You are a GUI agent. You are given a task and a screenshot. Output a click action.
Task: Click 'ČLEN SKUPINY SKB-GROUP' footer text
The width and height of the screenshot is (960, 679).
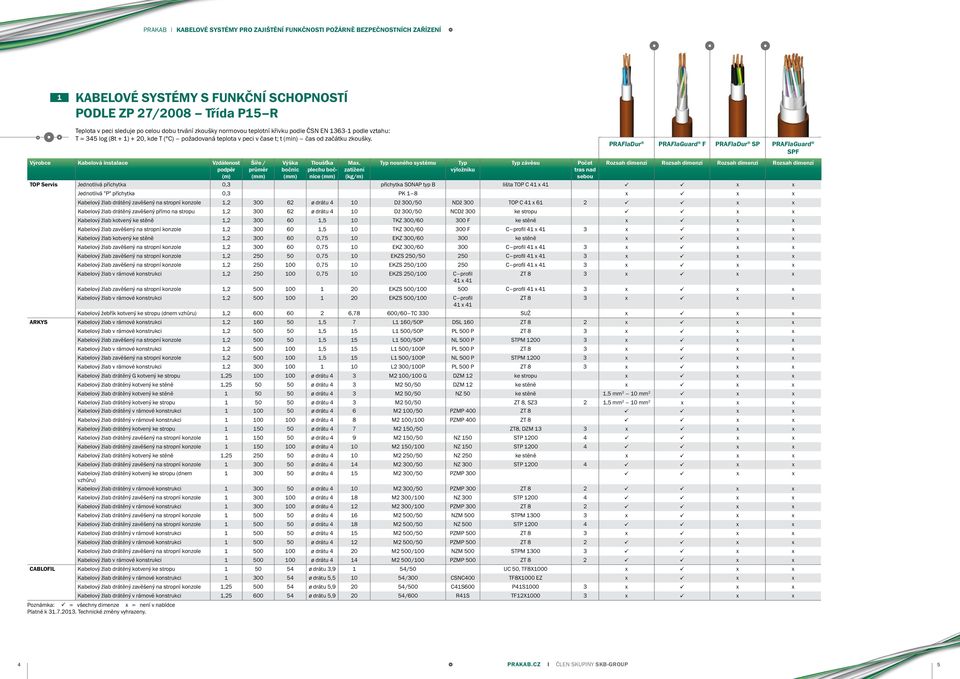coord(591,664)
